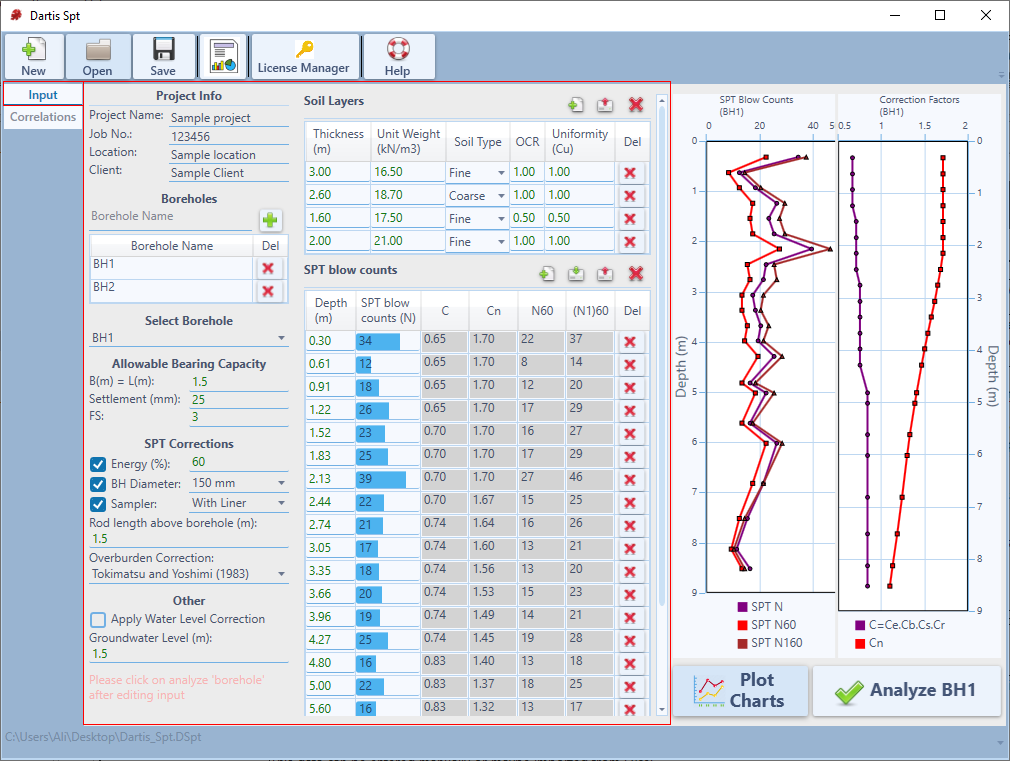This screenshot has width=1010, height=761.
Task: Open soil type dropdown for 3.00 m layer
Action: point(477,173)
